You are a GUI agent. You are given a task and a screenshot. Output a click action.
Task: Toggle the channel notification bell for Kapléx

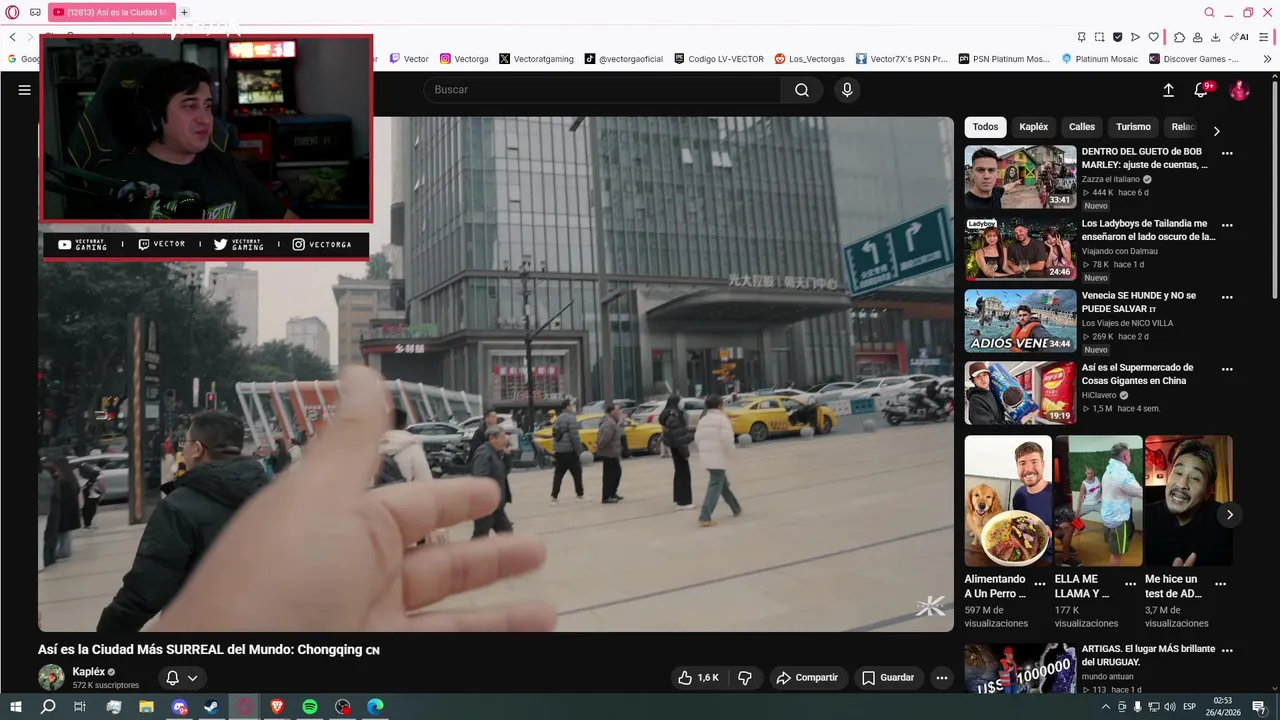[182, 677]
